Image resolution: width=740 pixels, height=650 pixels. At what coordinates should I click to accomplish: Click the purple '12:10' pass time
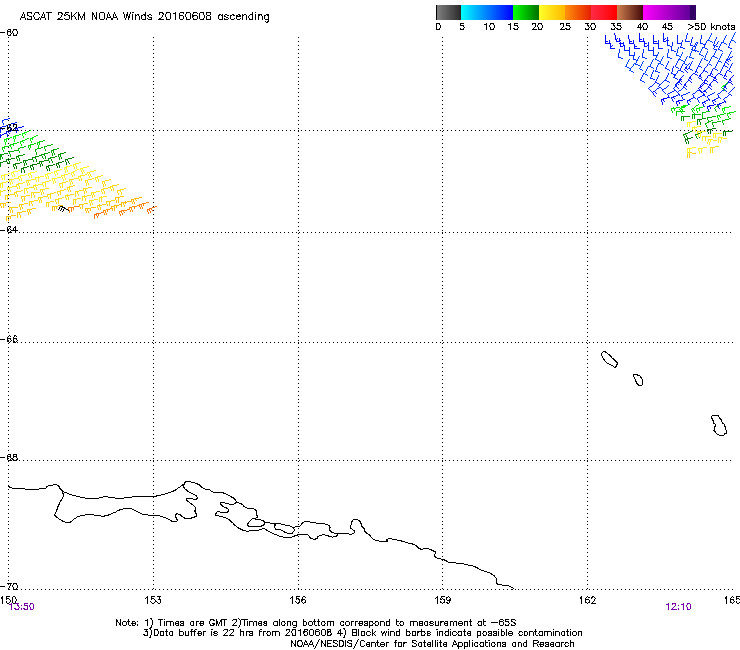[678, 607]
